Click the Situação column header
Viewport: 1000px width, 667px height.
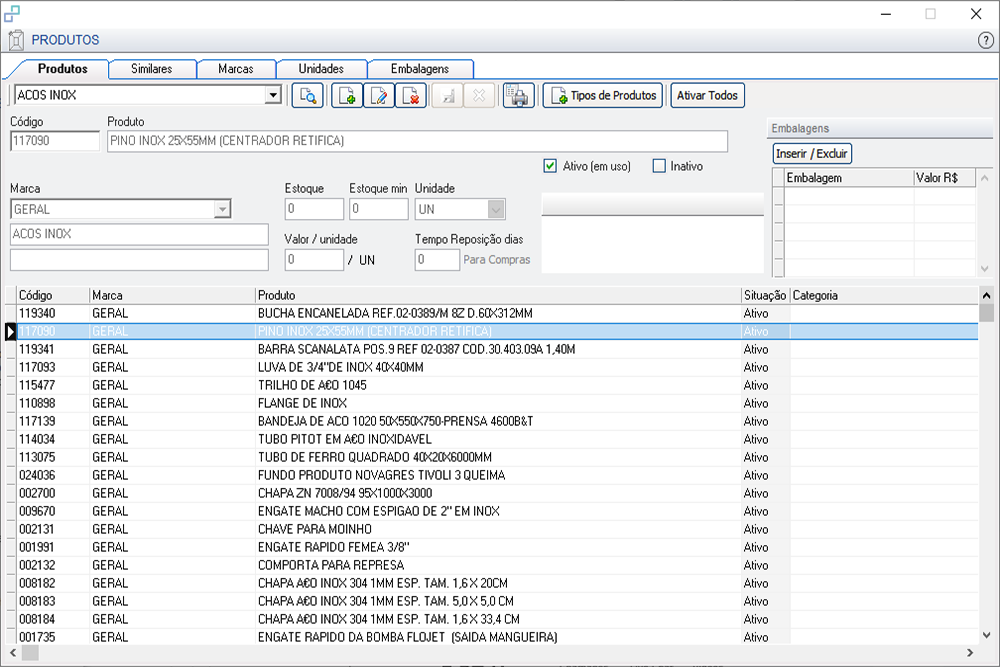pos(765,295)
